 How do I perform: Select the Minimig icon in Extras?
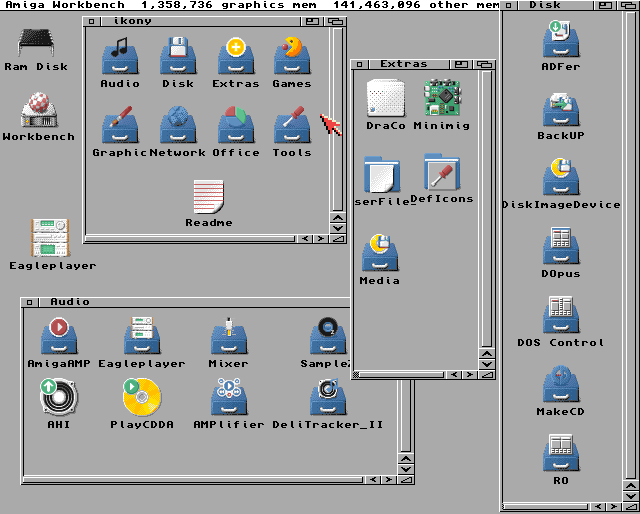click(441, 99)
